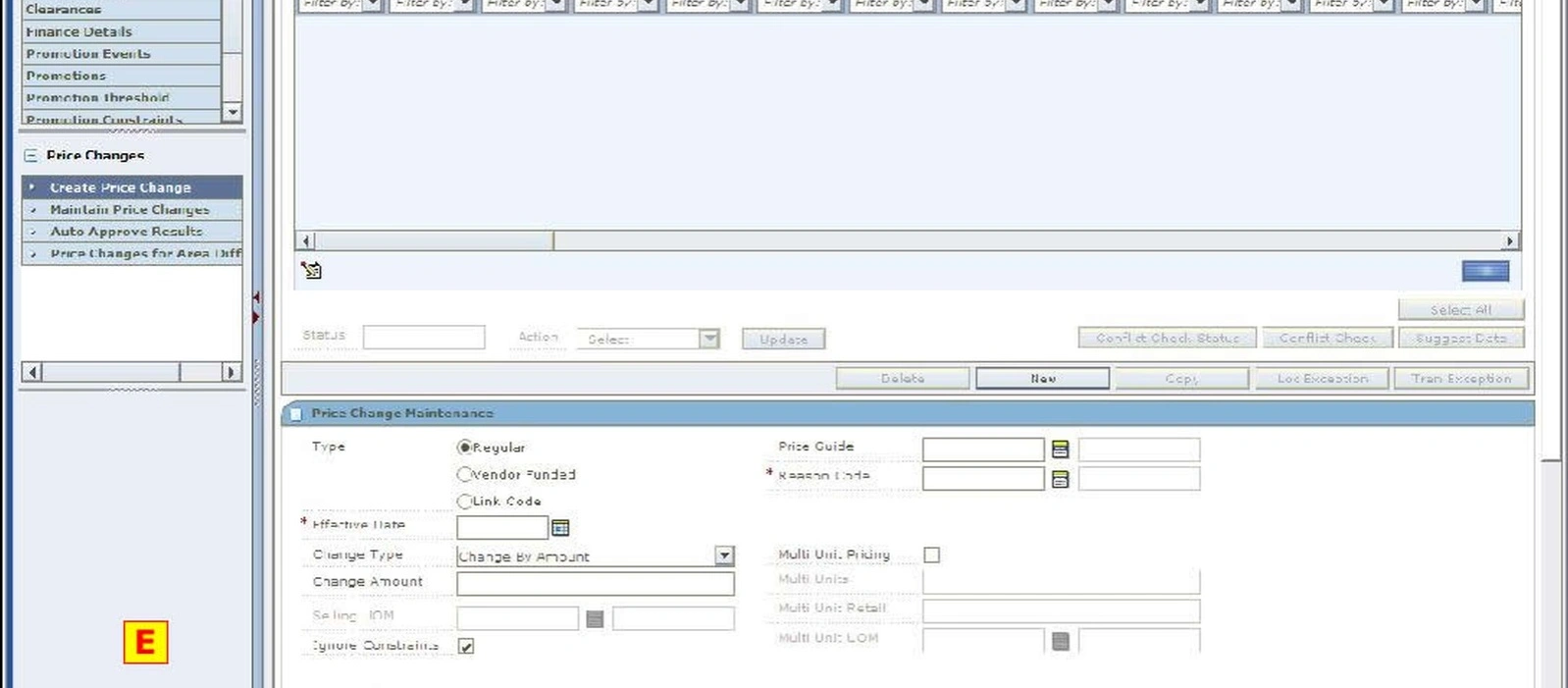Viewport: 1568px width, 688px height.
Task: Click the Multi Unit UOM lookup icon
Action: (1060, 642)
